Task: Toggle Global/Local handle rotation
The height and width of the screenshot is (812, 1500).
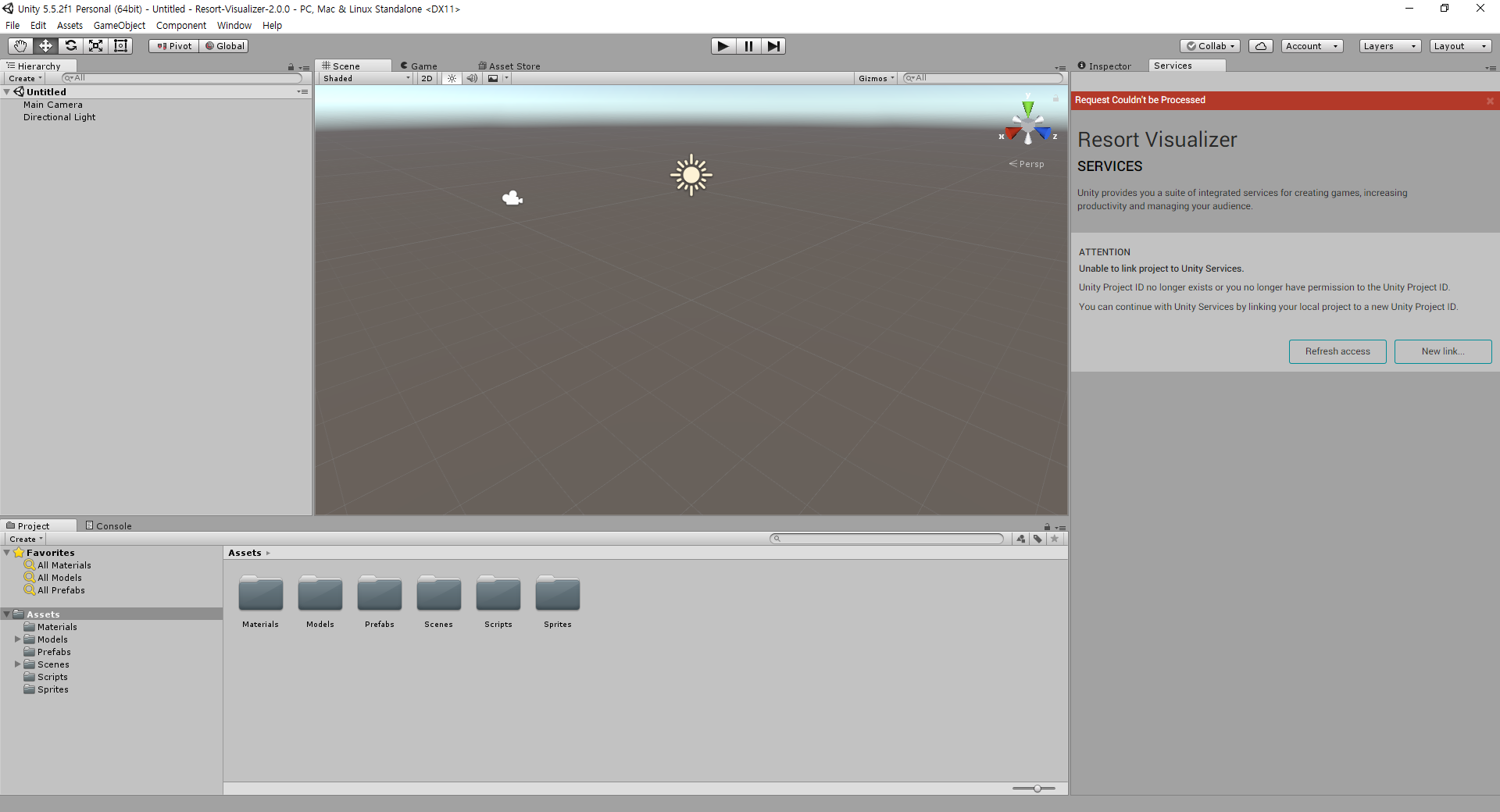Action: (x=224, y=46)
